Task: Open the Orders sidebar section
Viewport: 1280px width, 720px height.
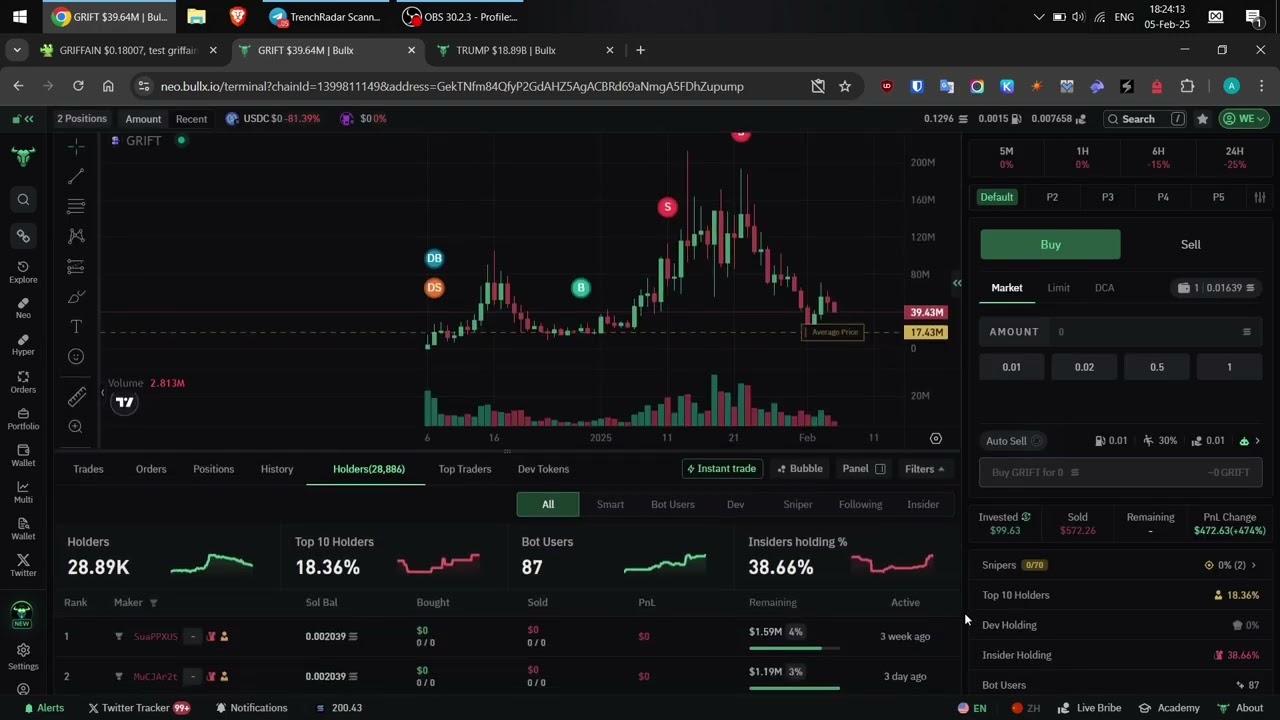Action: [x=23, y=382]
